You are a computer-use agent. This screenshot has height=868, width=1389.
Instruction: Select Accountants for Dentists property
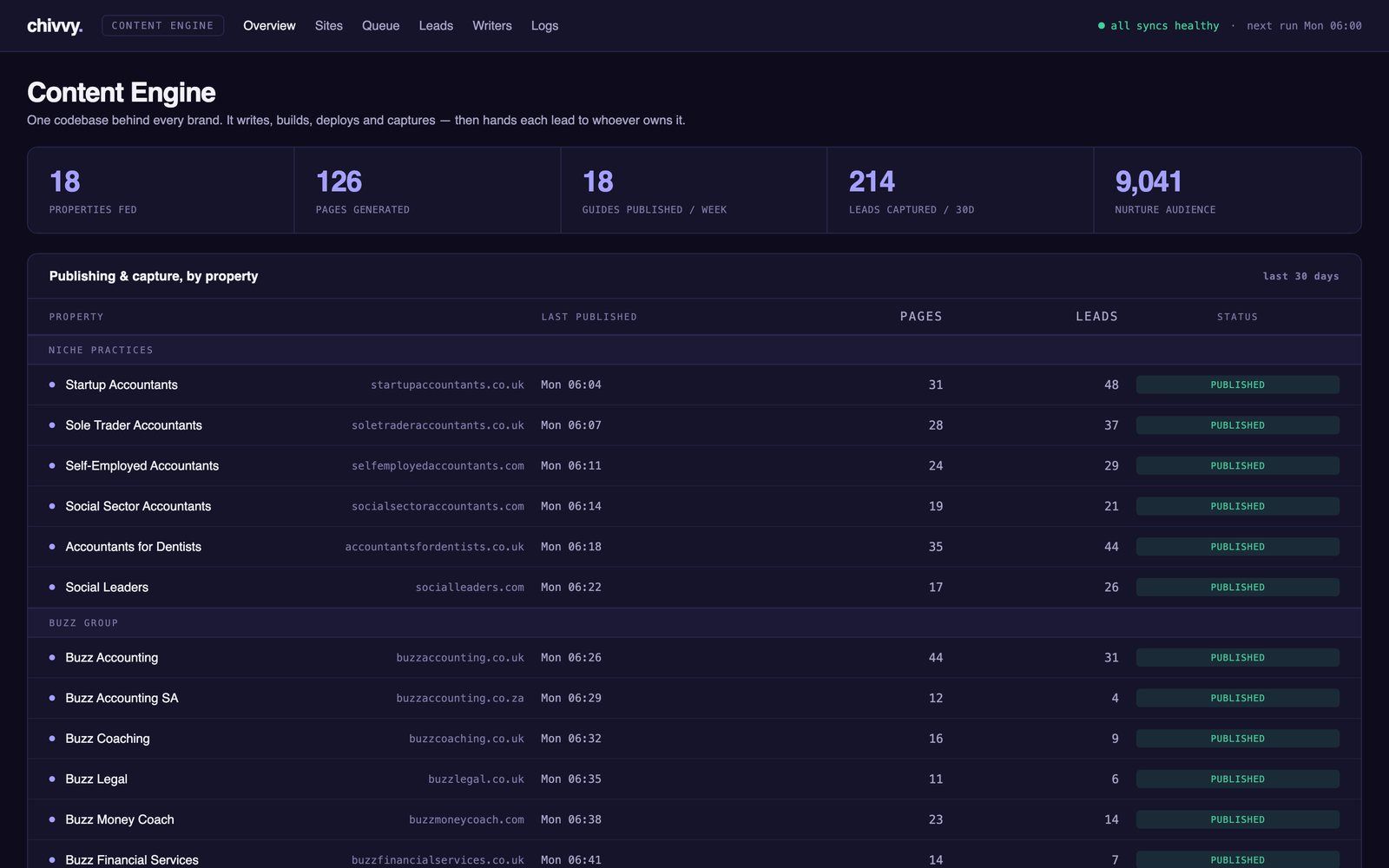coord(134,547)
